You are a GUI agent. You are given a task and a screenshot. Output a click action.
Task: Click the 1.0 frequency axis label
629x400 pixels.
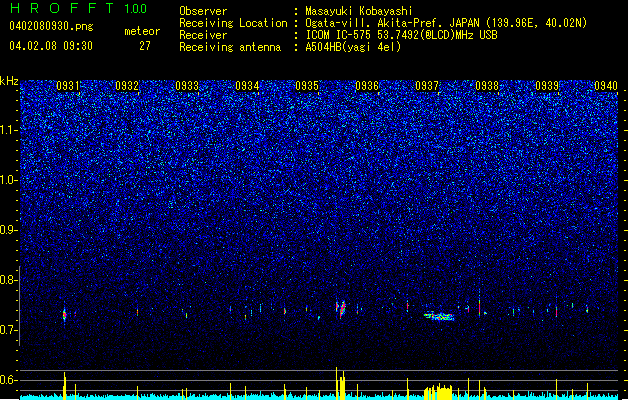pyautogui.click(x=9, y=180)
